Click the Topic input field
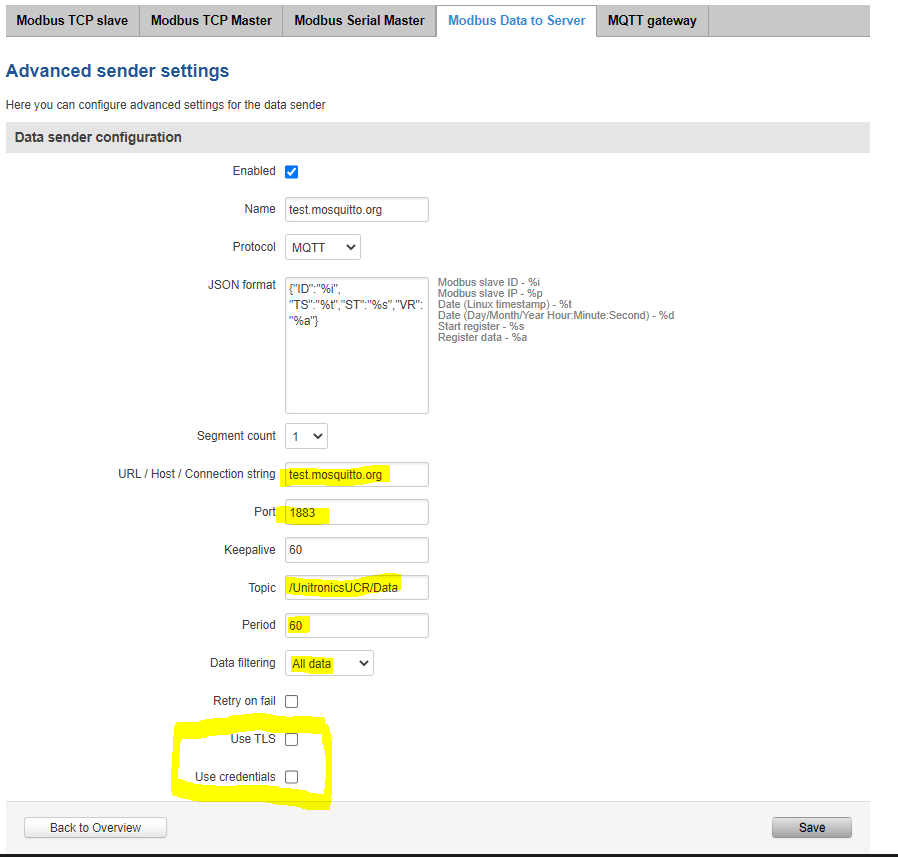 356,587
